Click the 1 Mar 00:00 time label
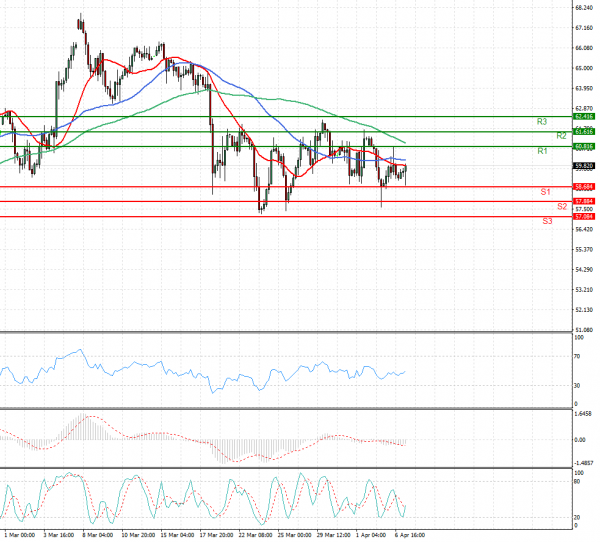This screenshot has height=542, width=600. tap(20, 535)
